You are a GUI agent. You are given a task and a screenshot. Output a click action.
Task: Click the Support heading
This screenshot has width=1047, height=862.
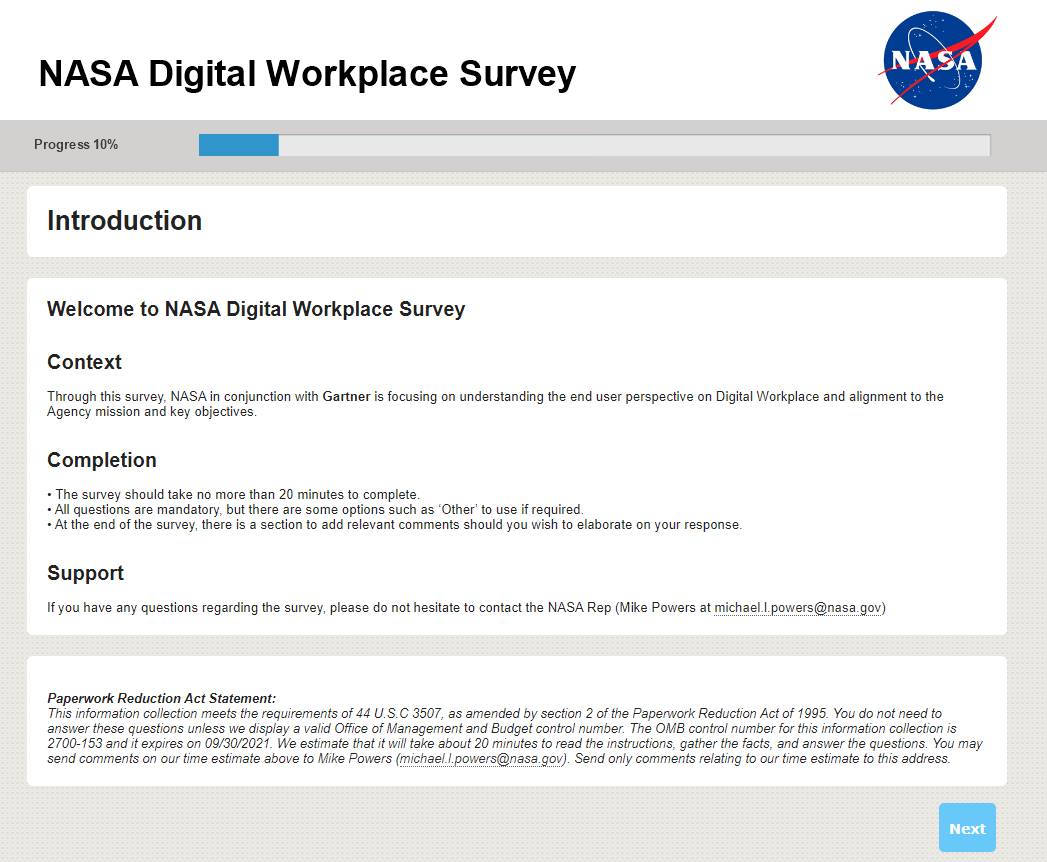(86, 573)
